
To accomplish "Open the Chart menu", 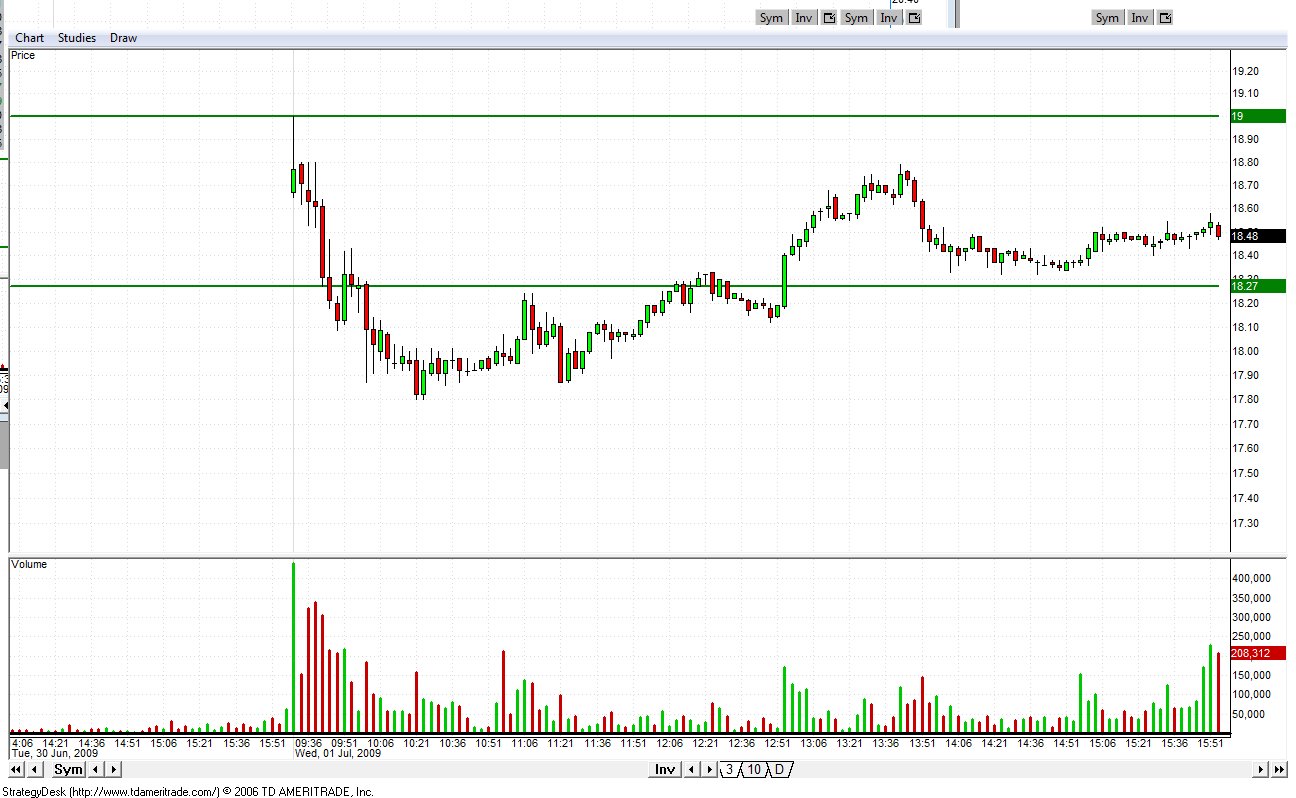I will pyautogui.click(x=29, y=38).
